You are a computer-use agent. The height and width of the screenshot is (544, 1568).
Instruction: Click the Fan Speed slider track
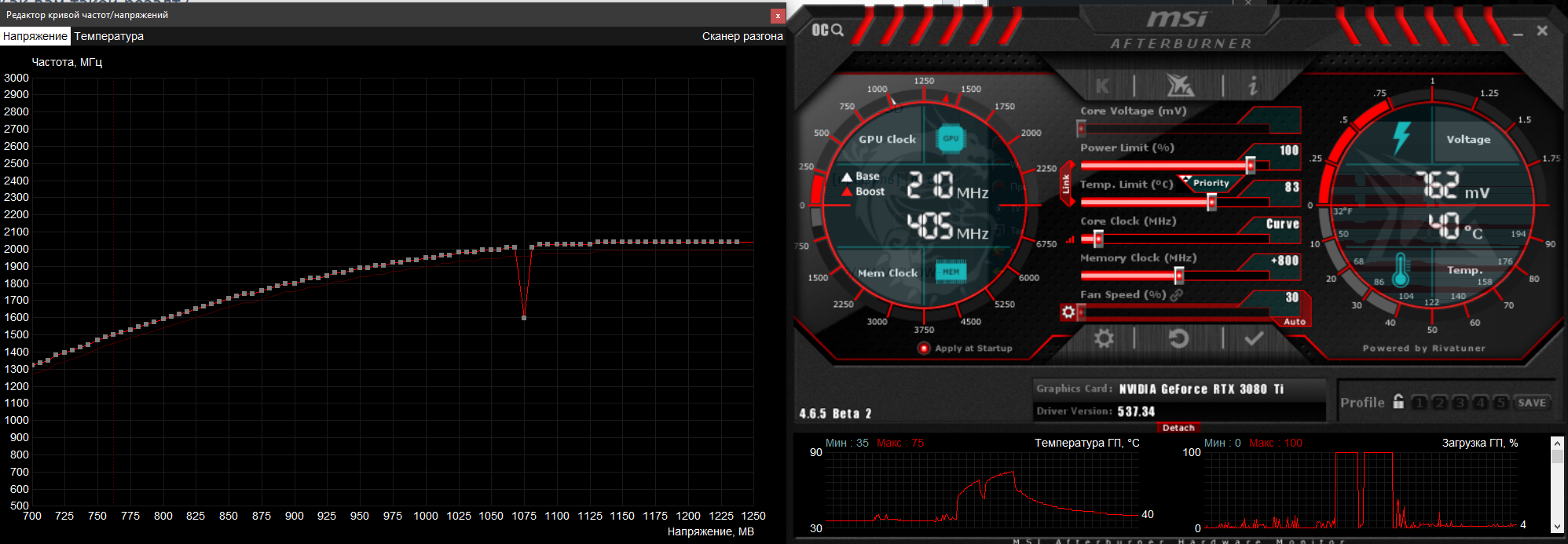[x=1175, y=312]
